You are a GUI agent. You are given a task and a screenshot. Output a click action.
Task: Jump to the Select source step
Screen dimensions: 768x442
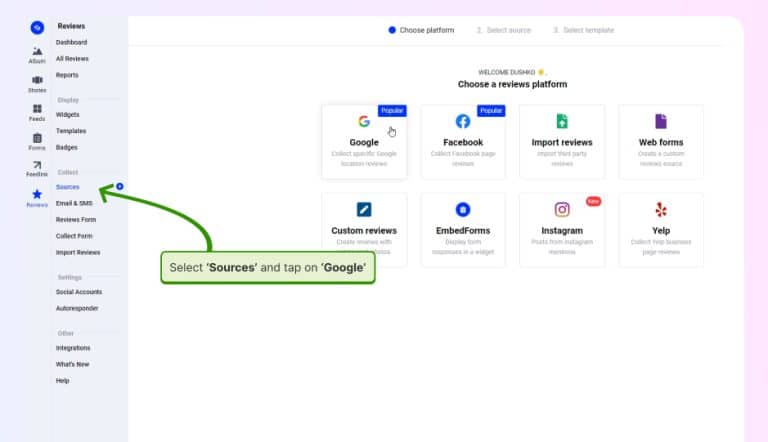(x=503, y=30)
